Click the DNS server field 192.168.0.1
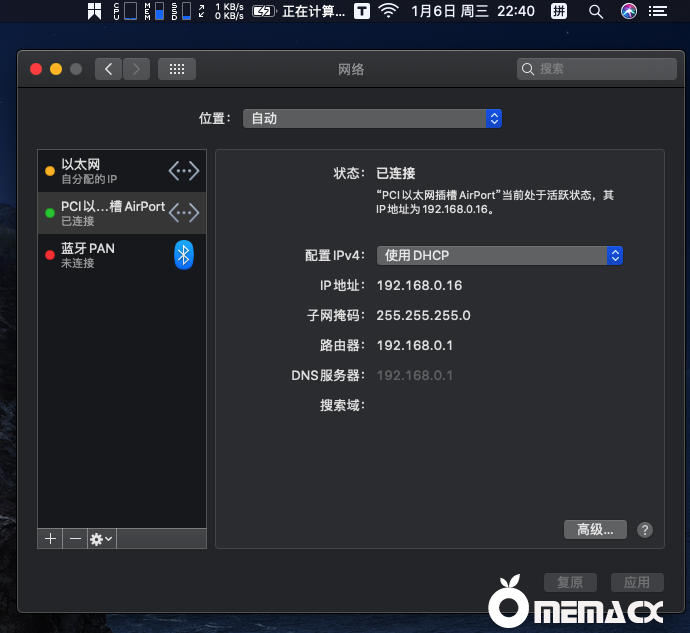Viewport: 690px width, 633px height. [x=415, y=375]
